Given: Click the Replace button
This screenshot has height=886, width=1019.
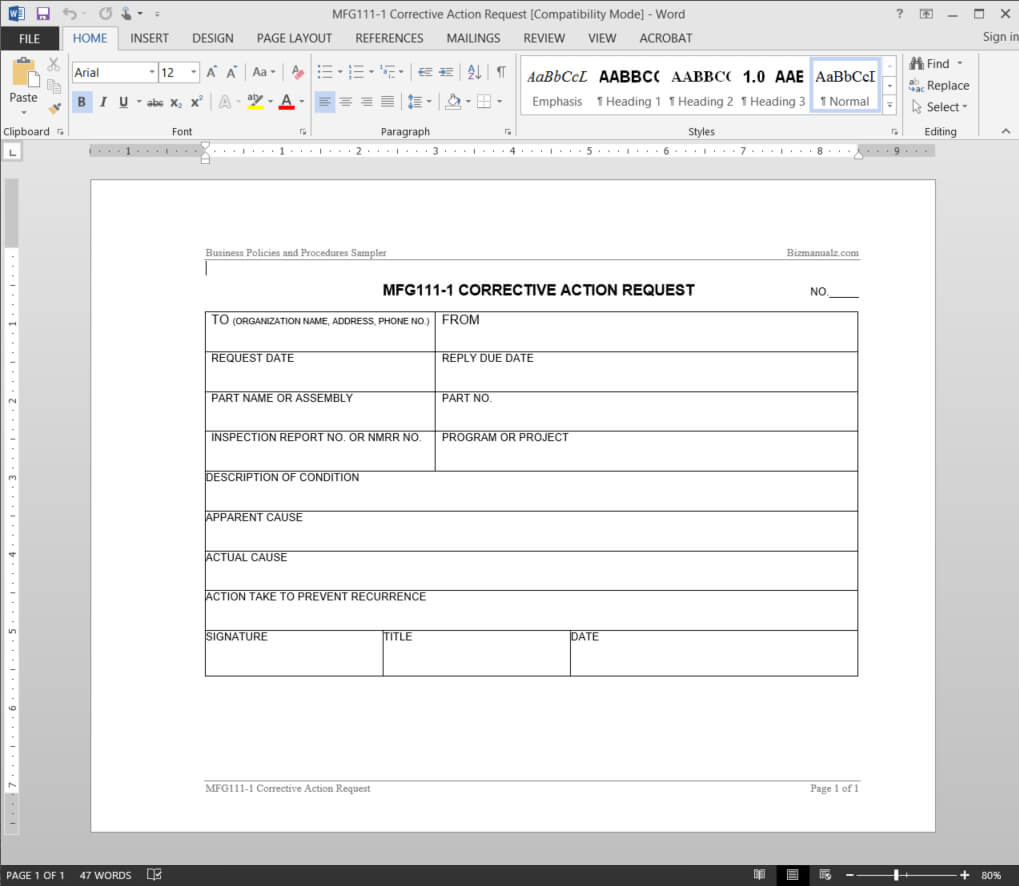Looking at the screenshot, I should (x=939, y=85).
